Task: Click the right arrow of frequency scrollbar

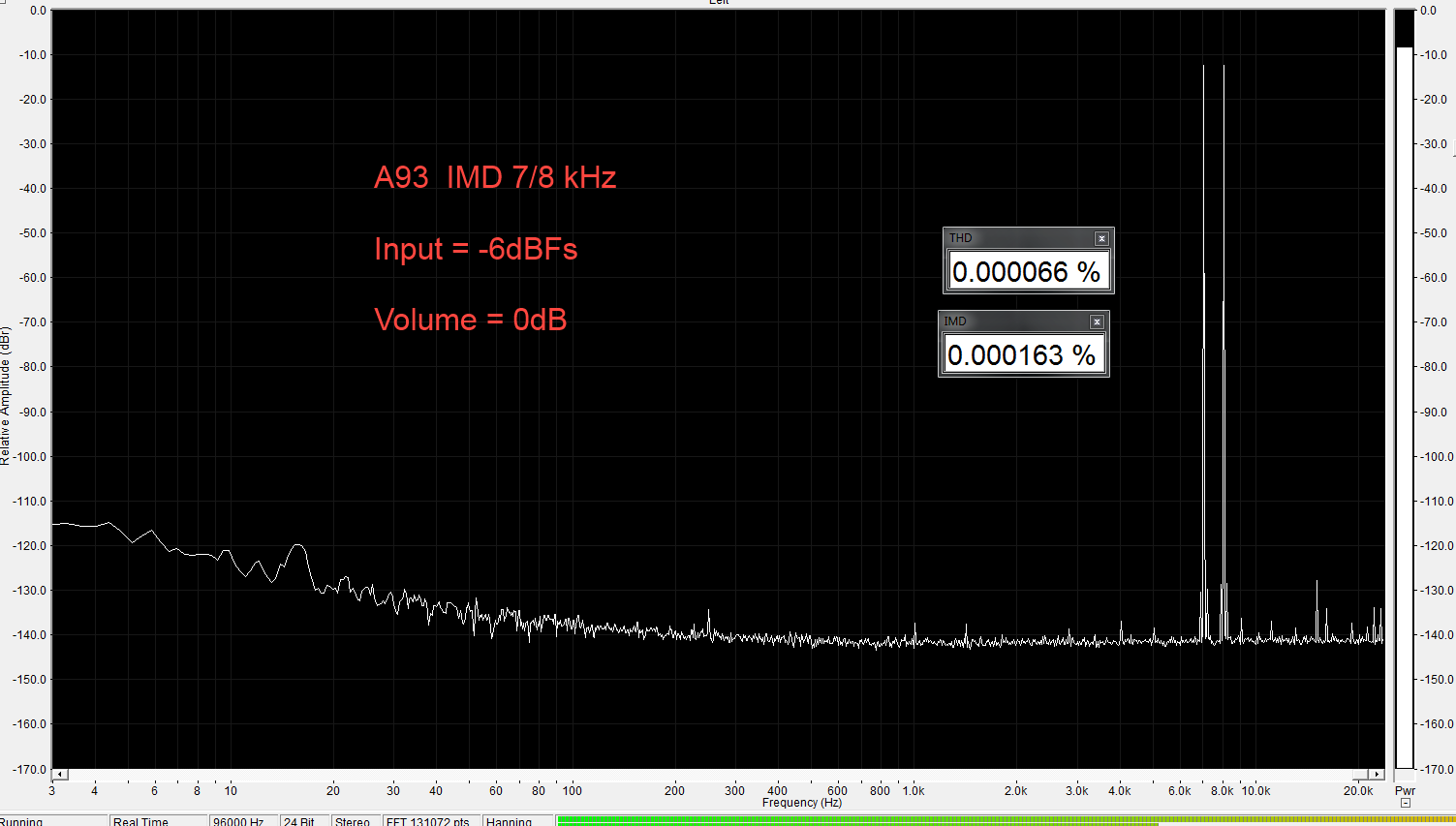Action: point(1377,775)
